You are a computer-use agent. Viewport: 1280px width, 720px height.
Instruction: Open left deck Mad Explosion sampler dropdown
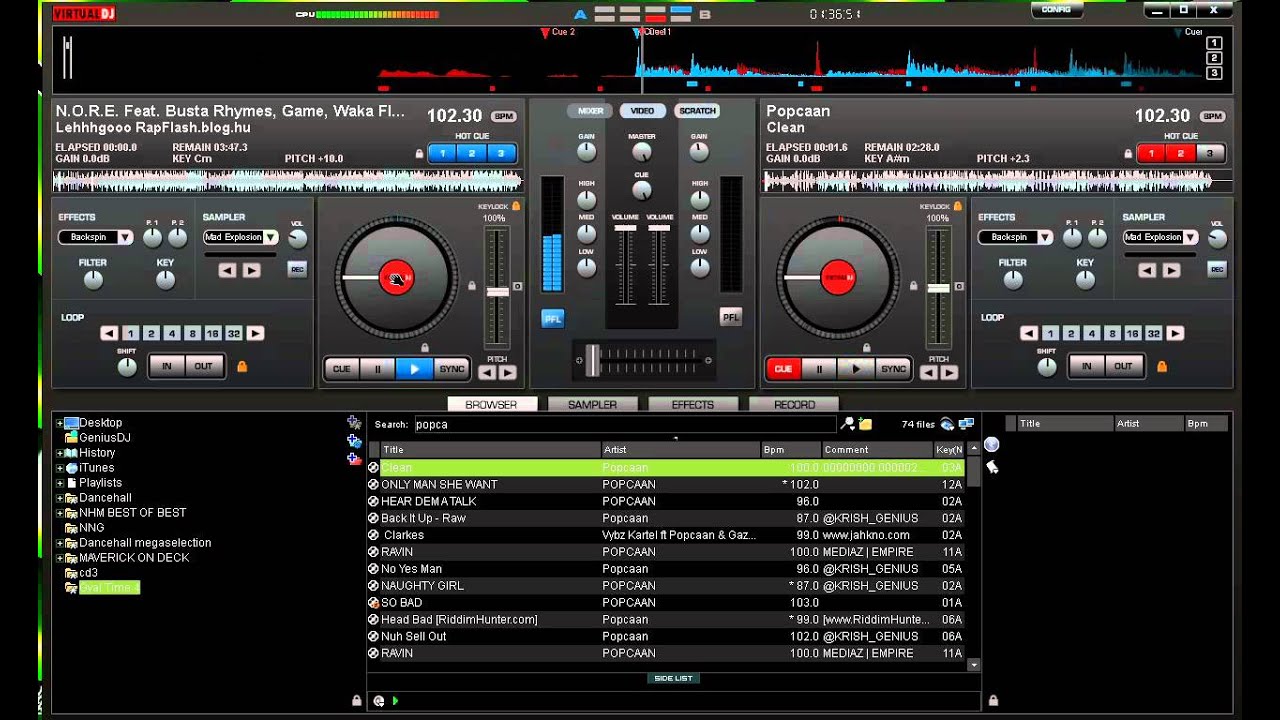[270, 237]
